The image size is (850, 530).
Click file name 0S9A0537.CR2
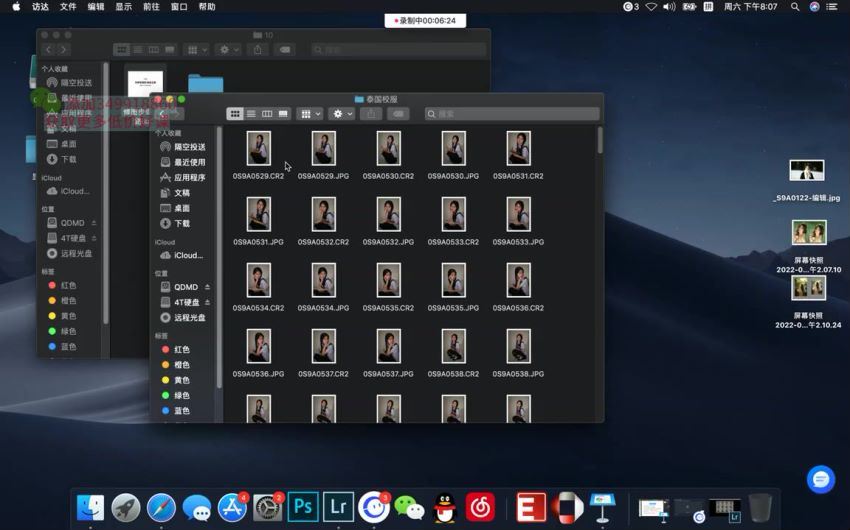click(x=323, y=374)
